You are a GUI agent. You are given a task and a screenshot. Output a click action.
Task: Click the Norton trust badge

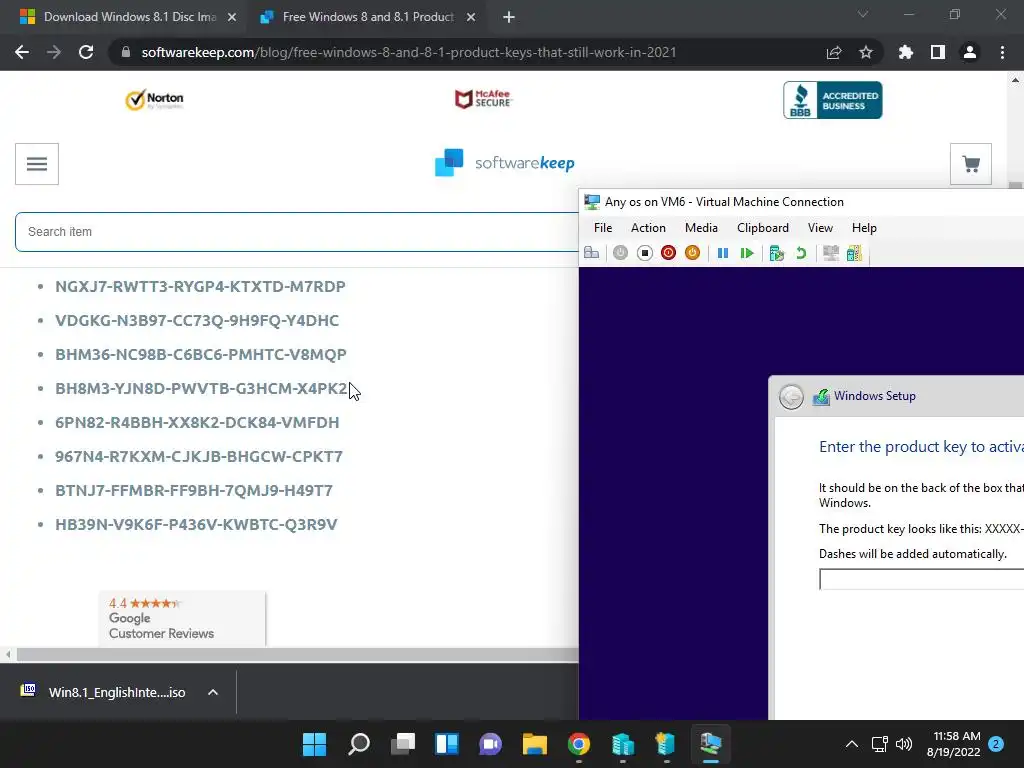click(154, 99)
